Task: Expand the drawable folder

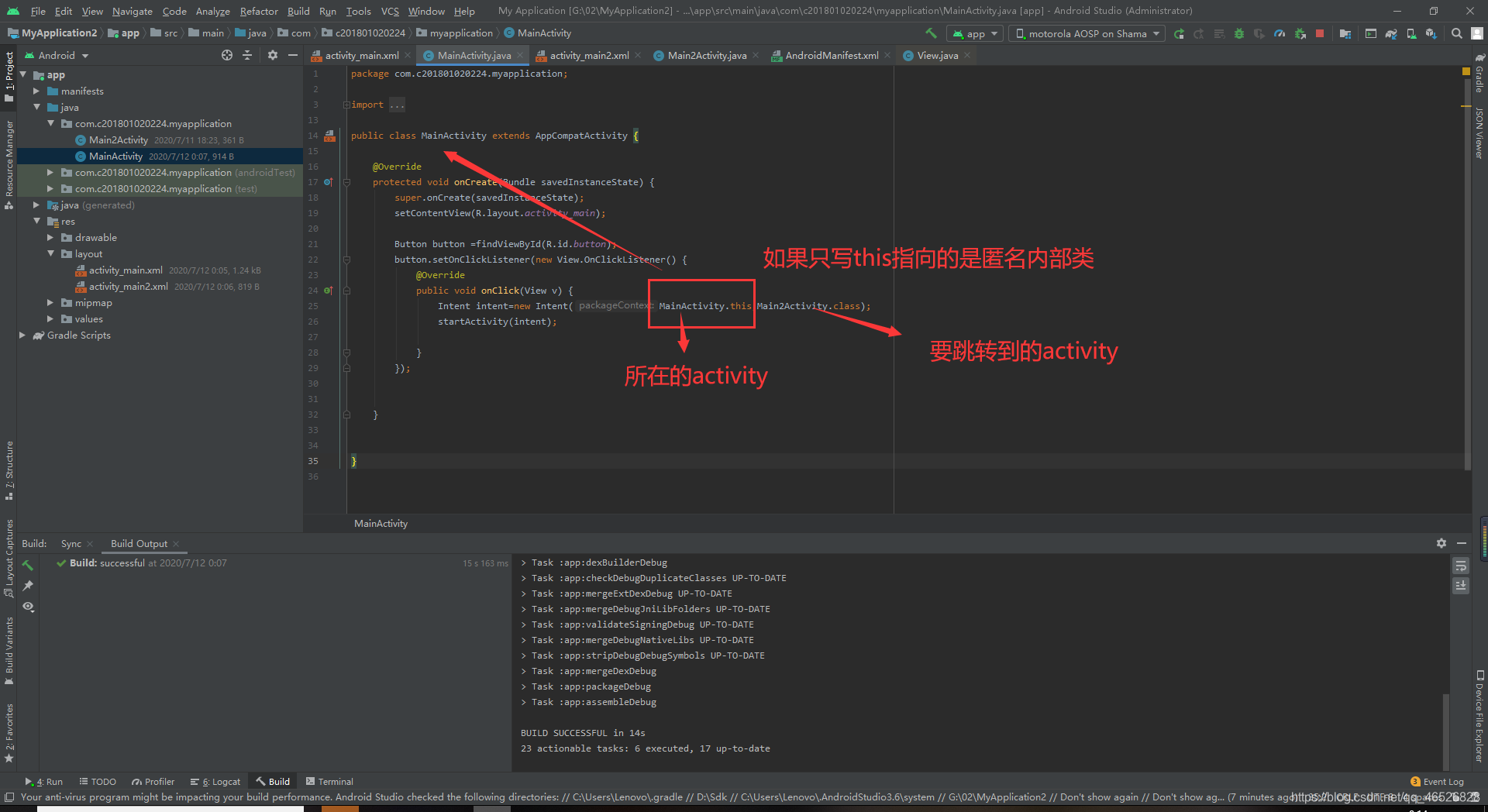Action: point(50,238)
